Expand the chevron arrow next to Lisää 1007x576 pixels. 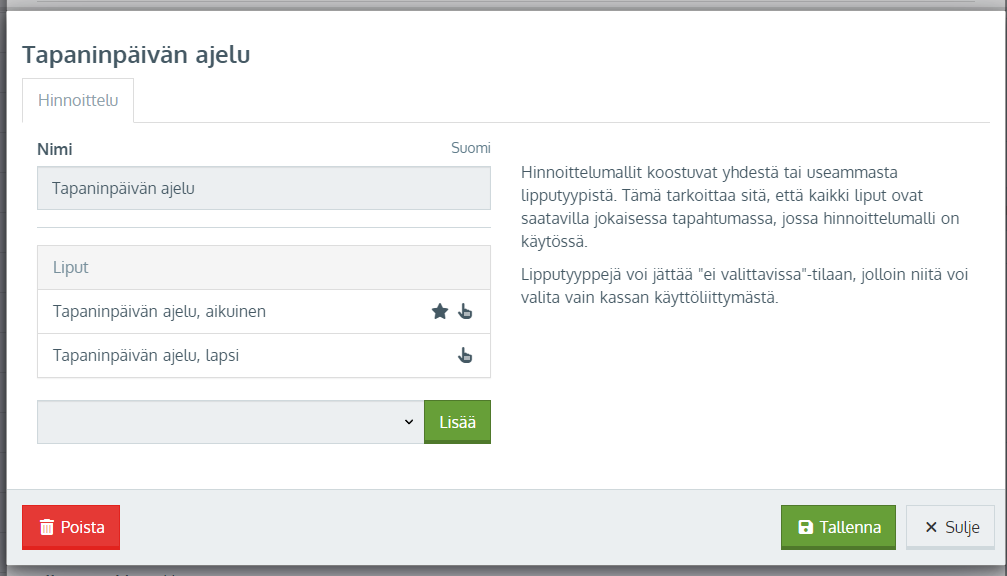(409, 422)
